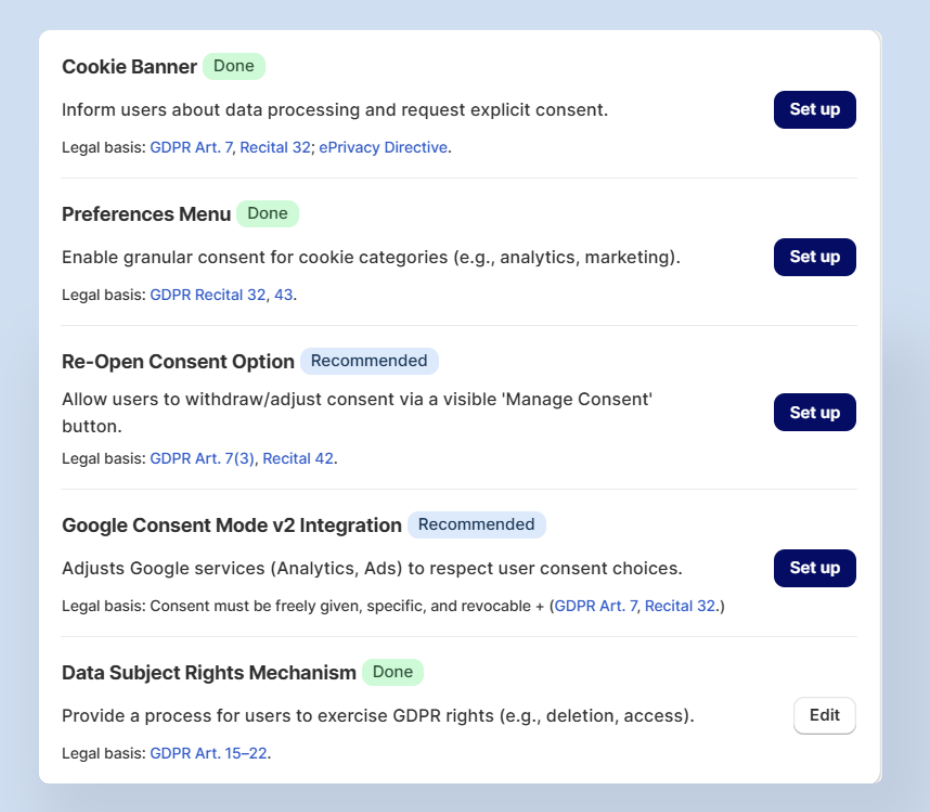Open GDPR Art. 7 link under Google Consent Mode

pos(596,606)
